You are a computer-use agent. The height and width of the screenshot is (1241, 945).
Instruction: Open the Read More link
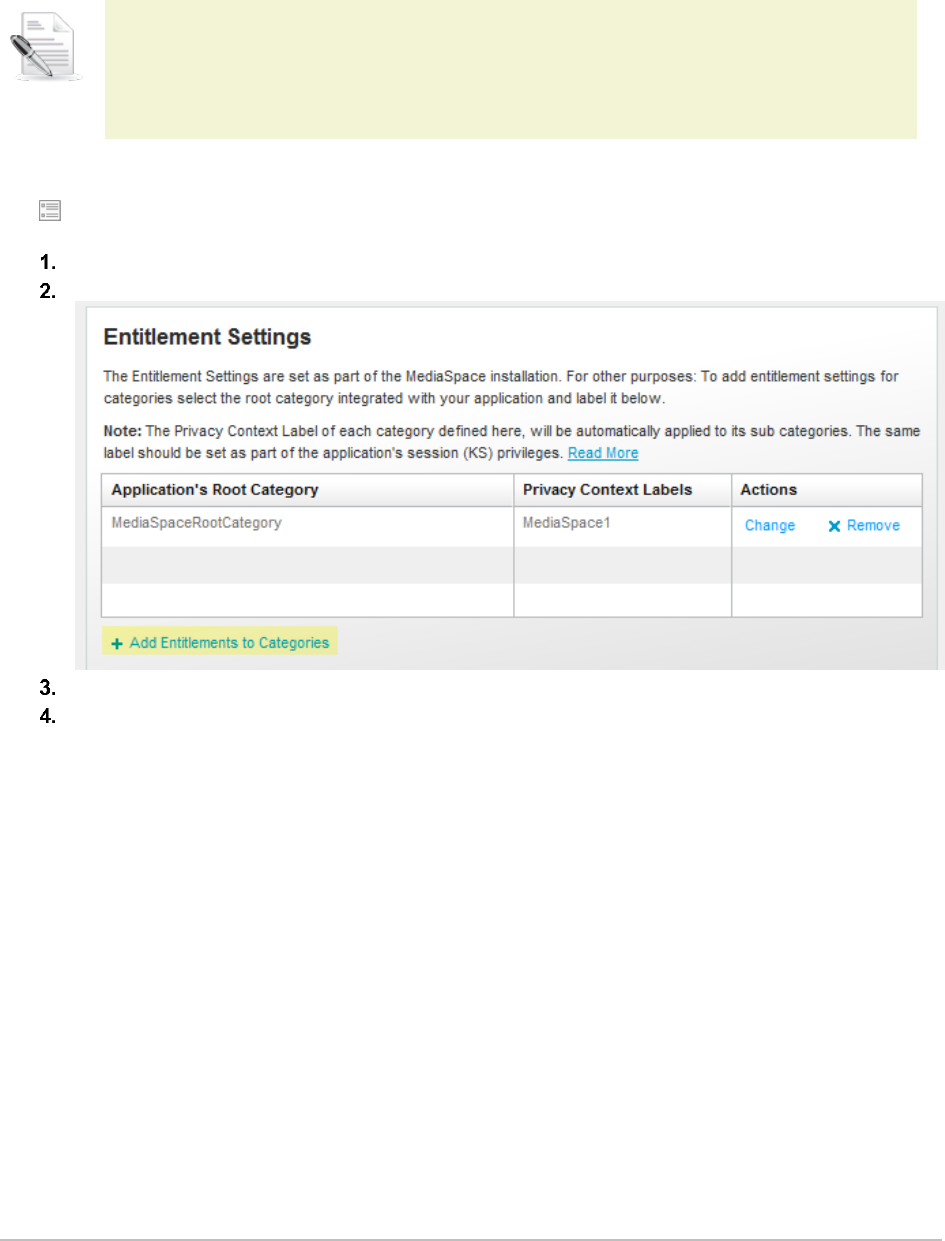(603, 453)
